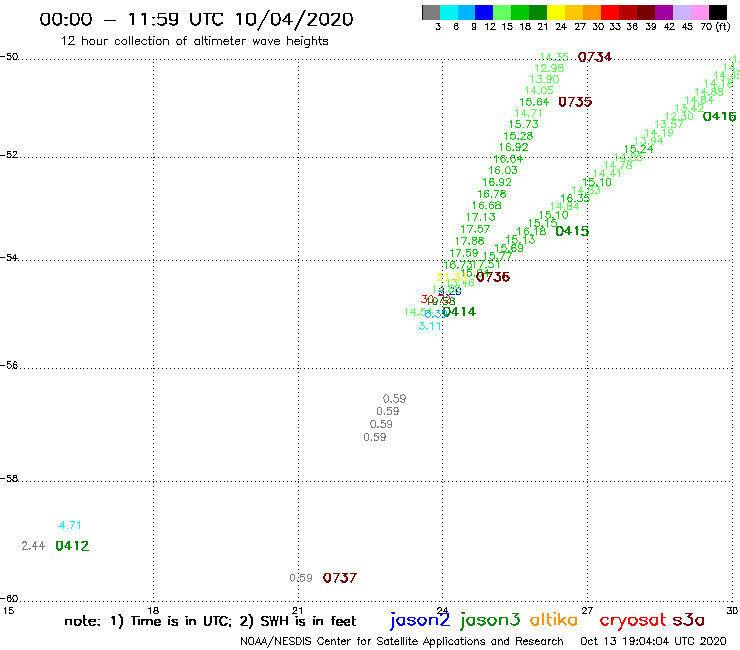
Task: Click the 0416 pass time label
Action: pos(719,116)
